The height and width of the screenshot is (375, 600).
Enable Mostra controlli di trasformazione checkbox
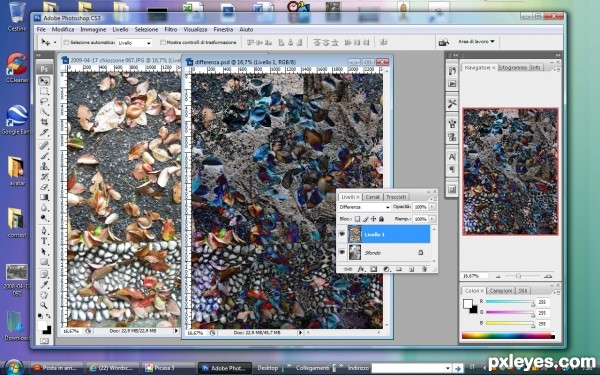coord(163,42)
